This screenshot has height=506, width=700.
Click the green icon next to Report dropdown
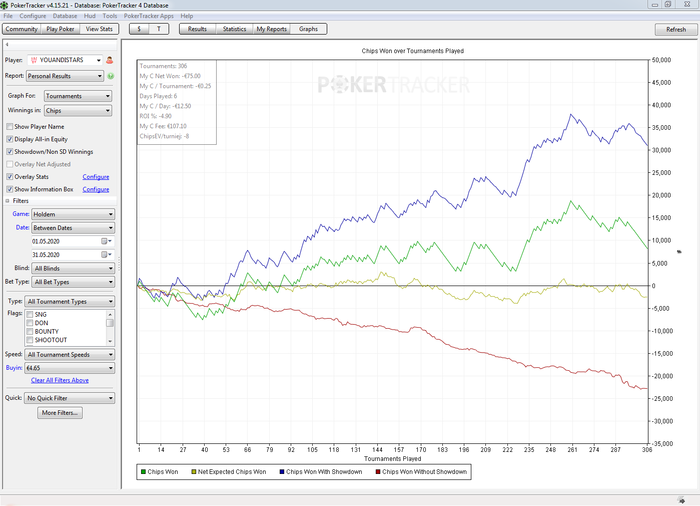(x=110, y=76)
